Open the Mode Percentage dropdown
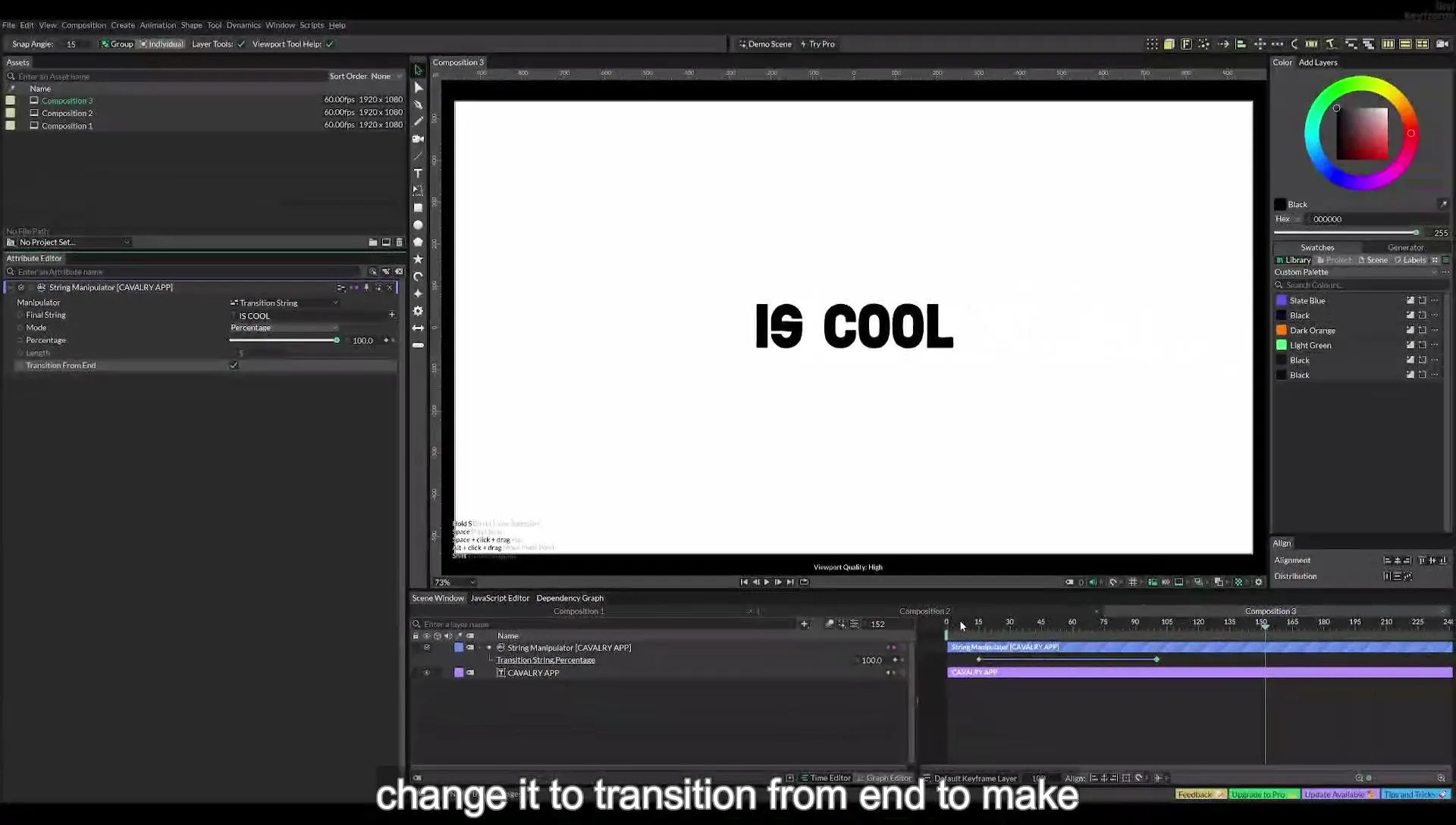This screenshot has width=1456, height=825. pos(284,328)
